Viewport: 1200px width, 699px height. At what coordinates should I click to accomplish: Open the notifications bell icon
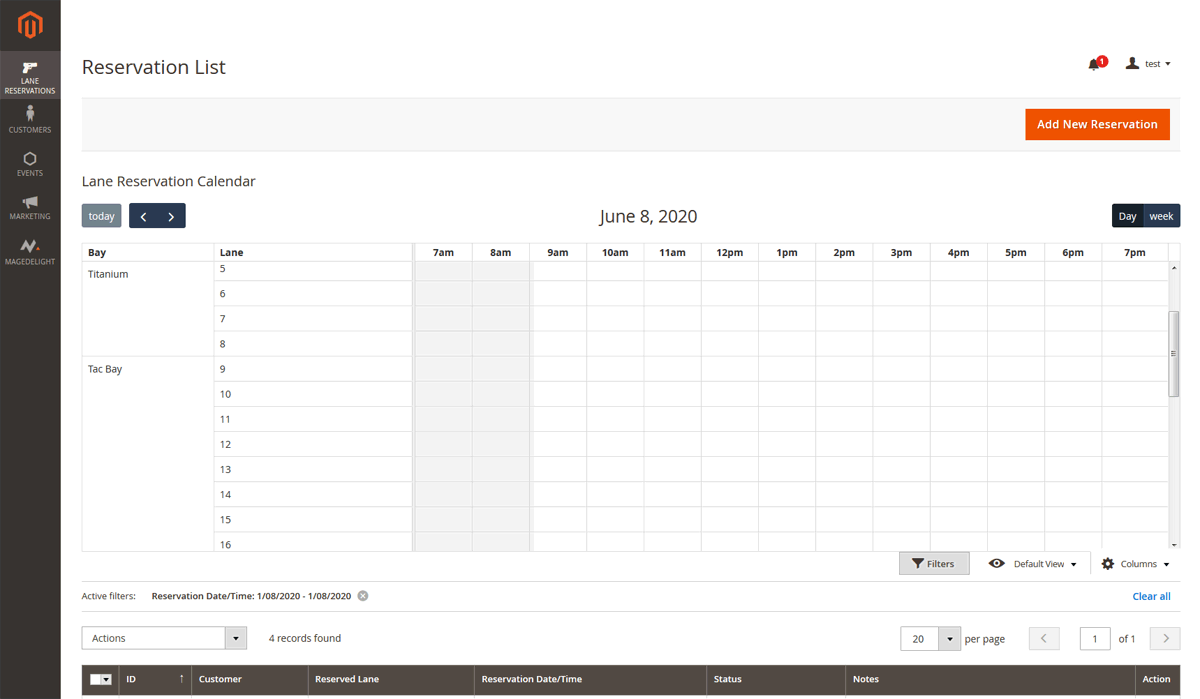tap(1094, 63)
